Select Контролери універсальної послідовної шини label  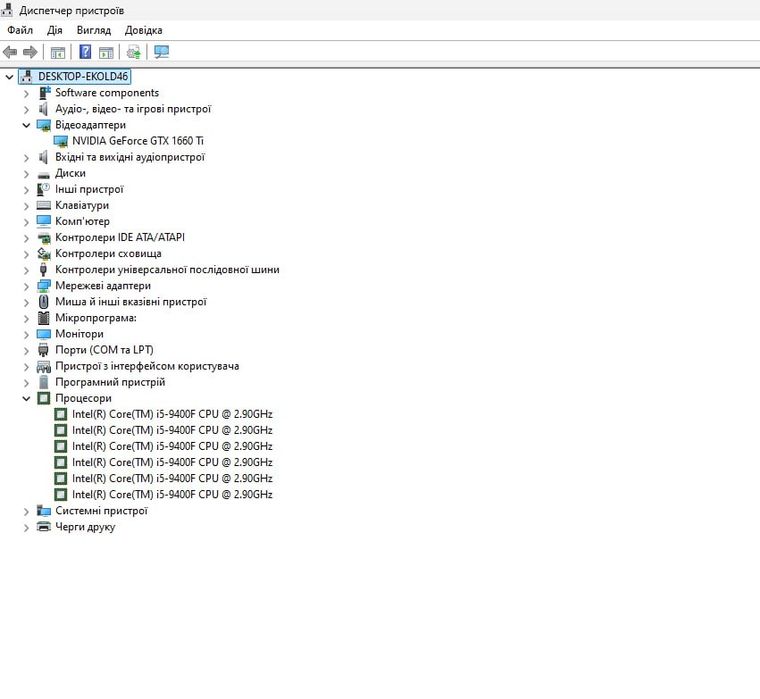click(x=167, y=270)
